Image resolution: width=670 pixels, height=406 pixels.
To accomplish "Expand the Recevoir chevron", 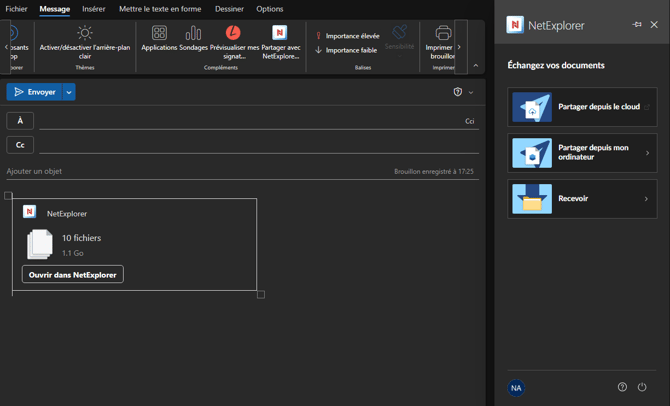I will coord(646,199).
